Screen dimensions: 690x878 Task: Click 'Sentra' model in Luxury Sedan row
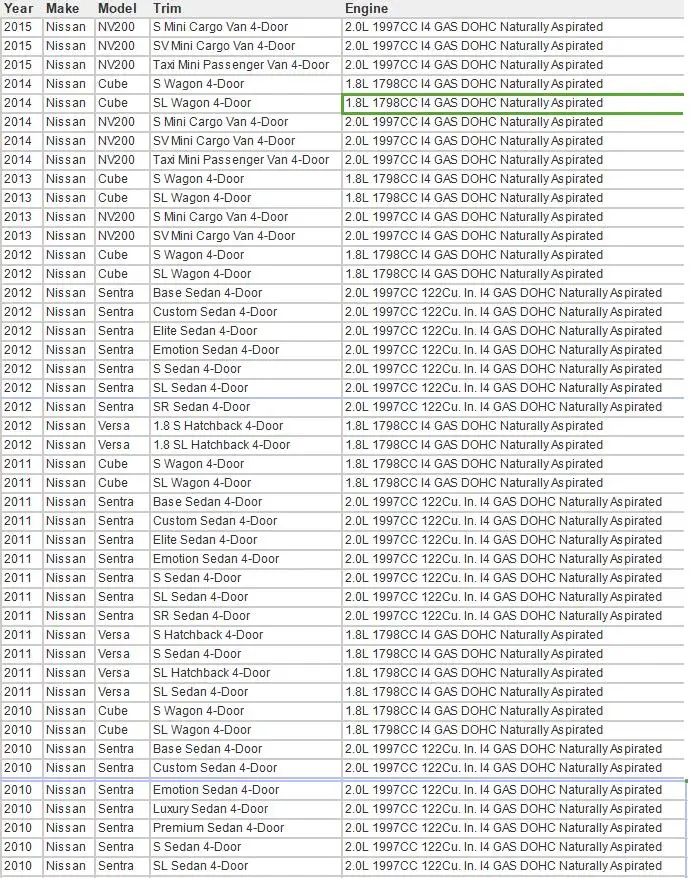[x=122, y=810]
